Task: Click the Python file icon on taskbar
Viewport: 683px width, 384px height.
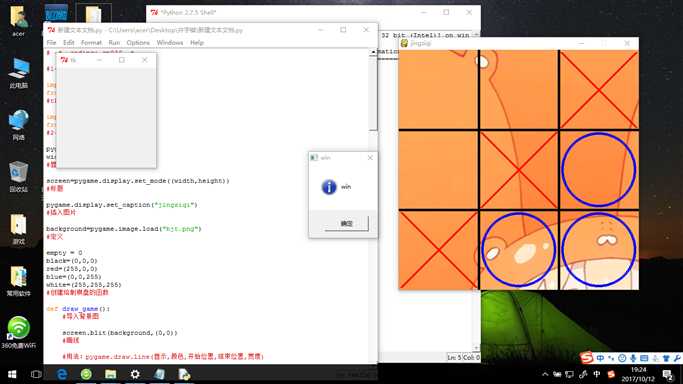Action: (184, 374)
